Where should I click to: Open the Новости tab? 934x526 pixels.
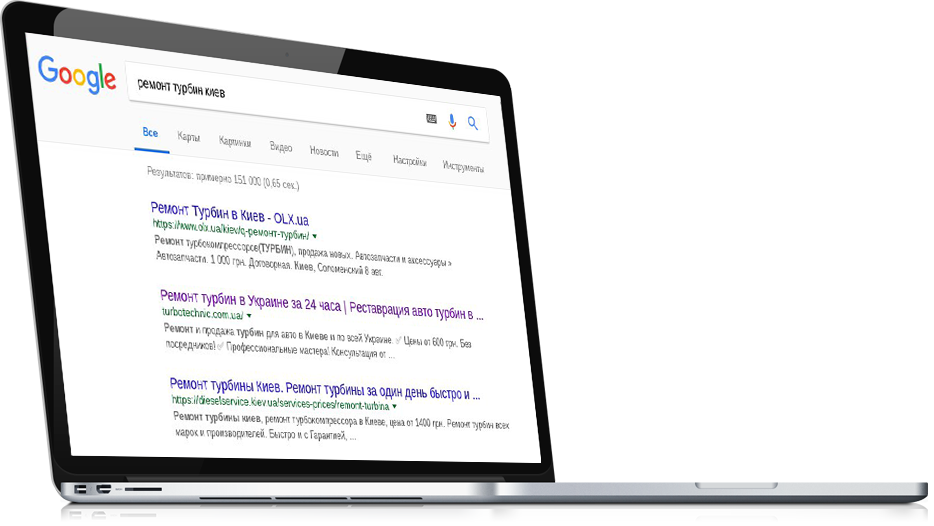pos(324,152)
